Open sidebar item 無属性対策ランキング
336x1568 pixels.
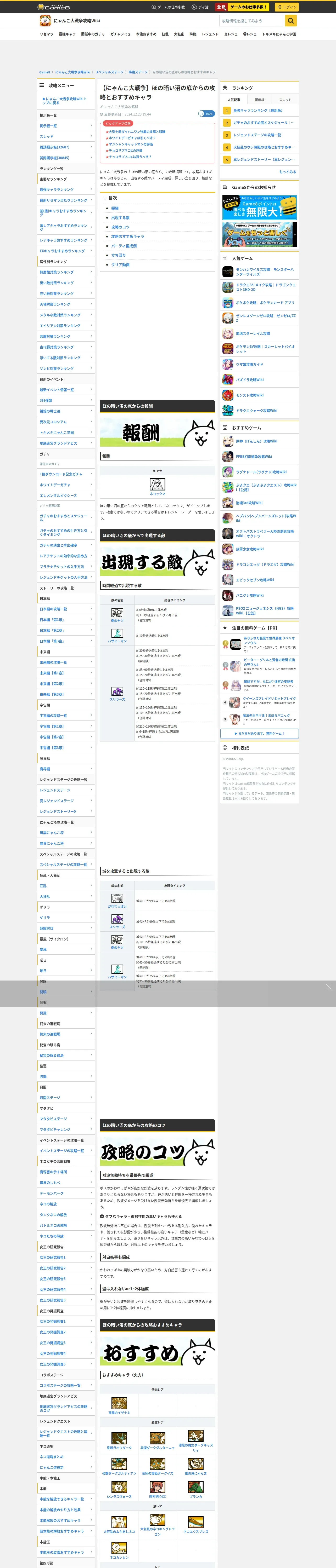point(66,272)
